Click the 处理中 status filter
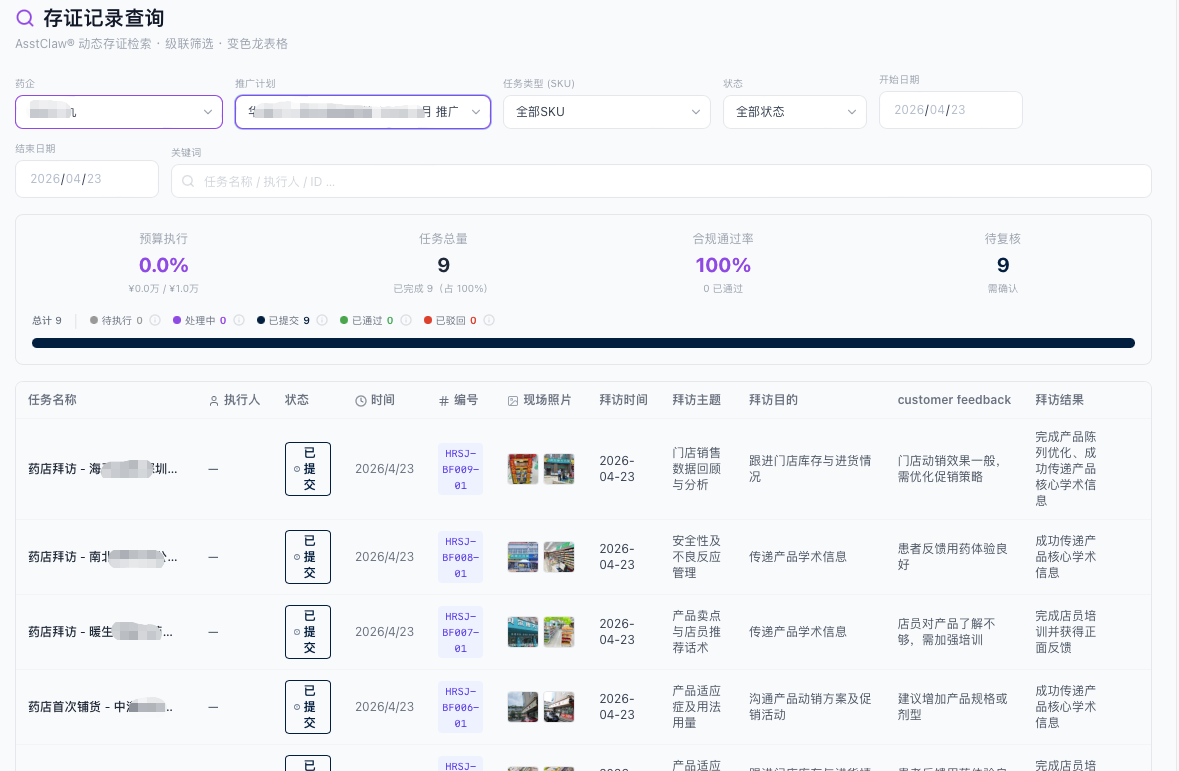This screenshot has height=771, width=1179. click(199, 320)
